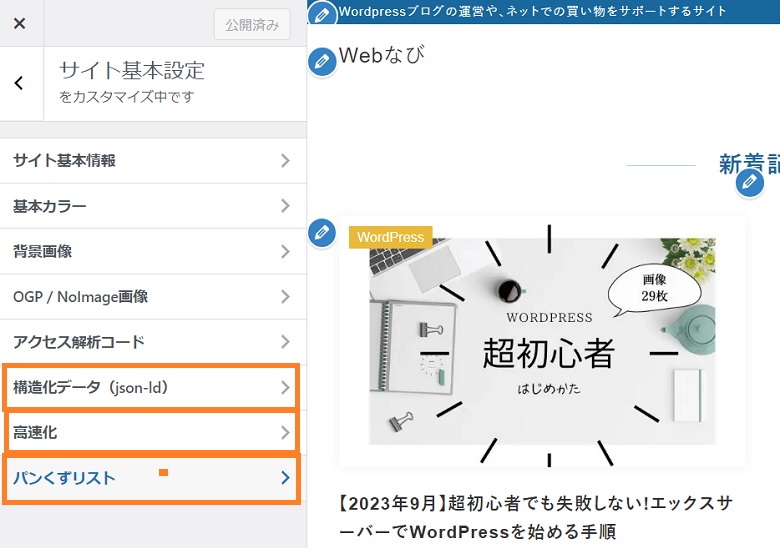Edit the Webなび site title pencil icon

pos(322,62)
